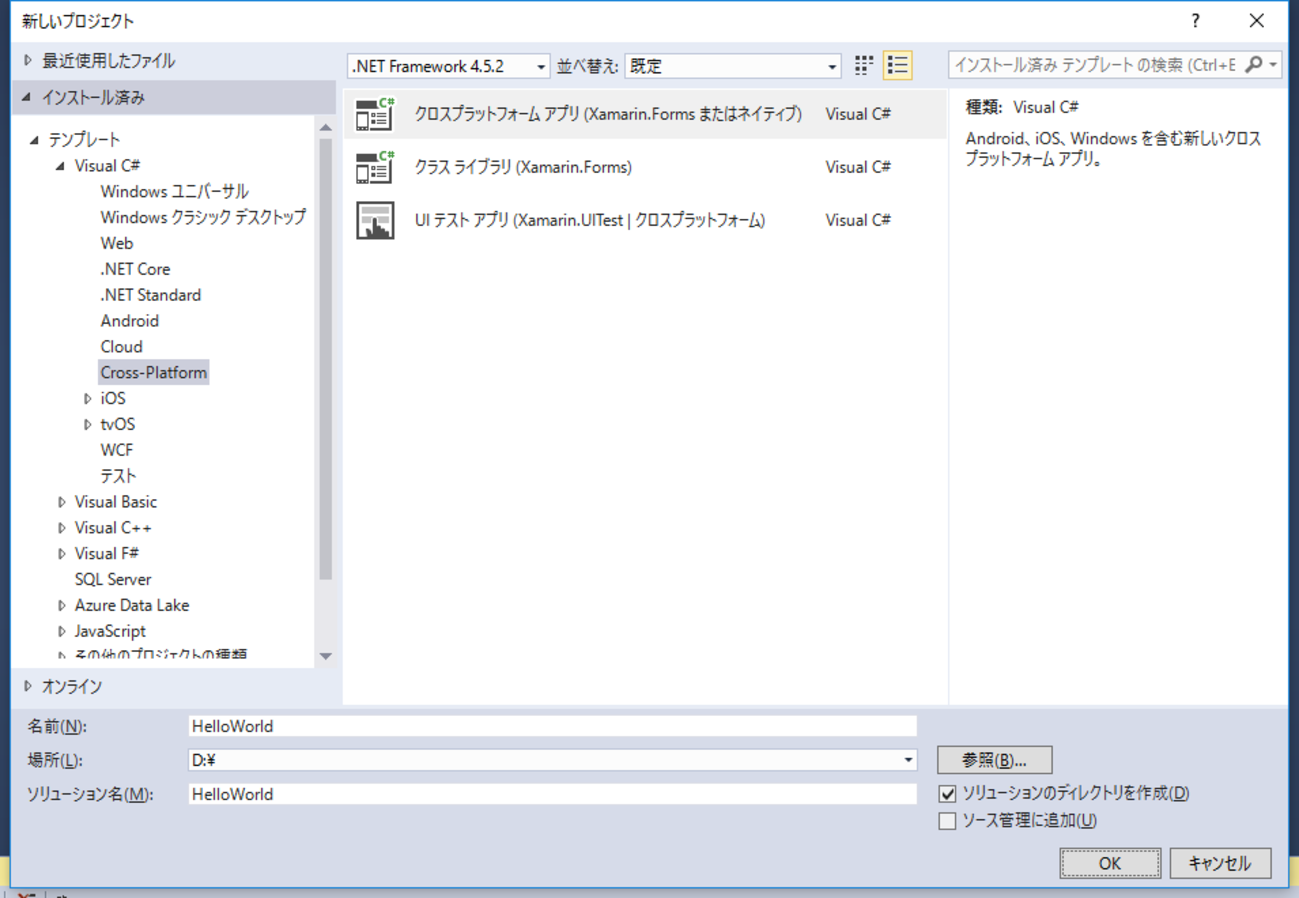The height and width of the screenshot is (898, 1299).
Task: Expand the JavaScript node
Action: 62,632
